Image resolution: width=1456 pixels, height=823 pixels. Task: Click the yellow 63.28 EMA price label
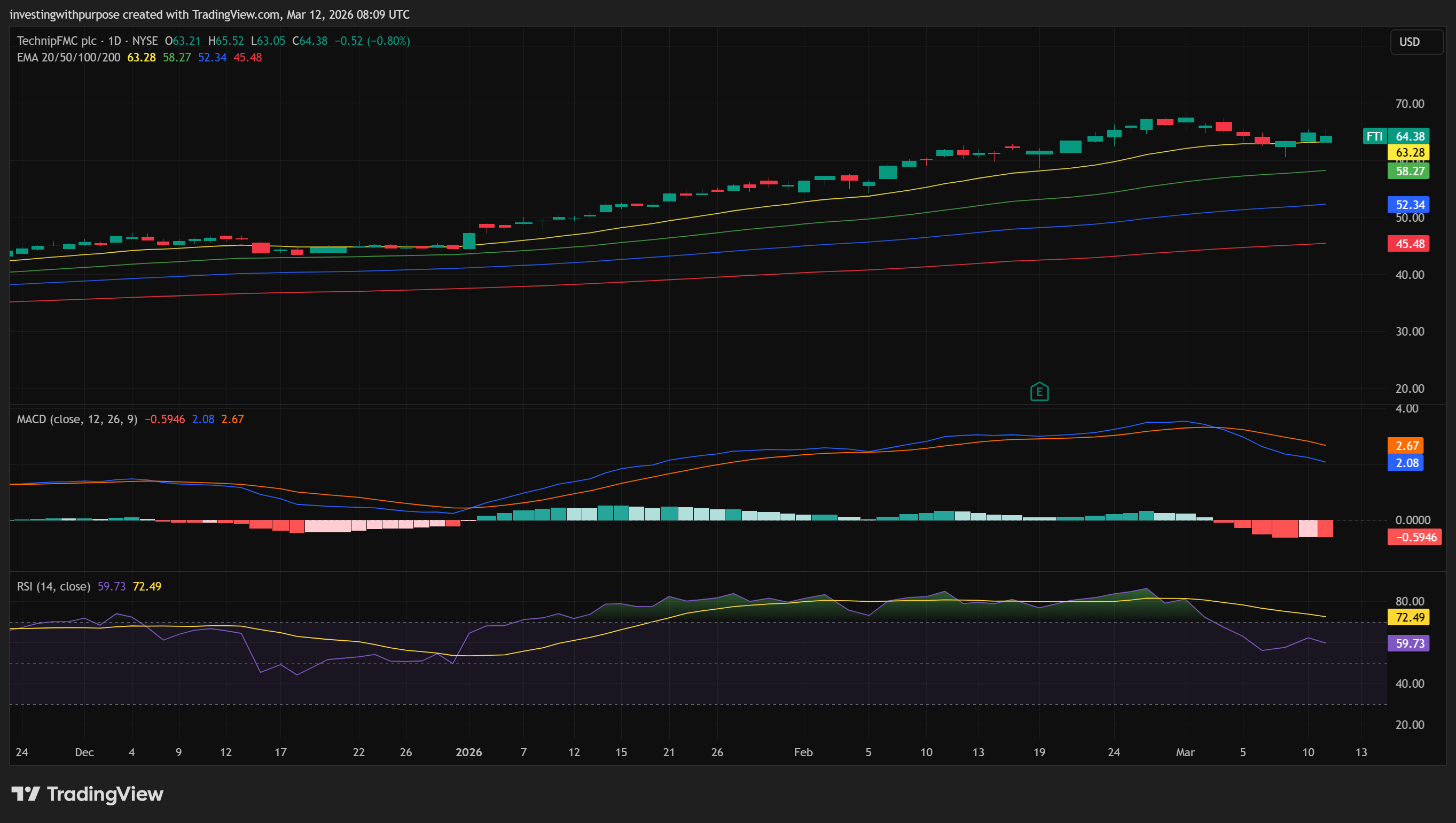1409,153
